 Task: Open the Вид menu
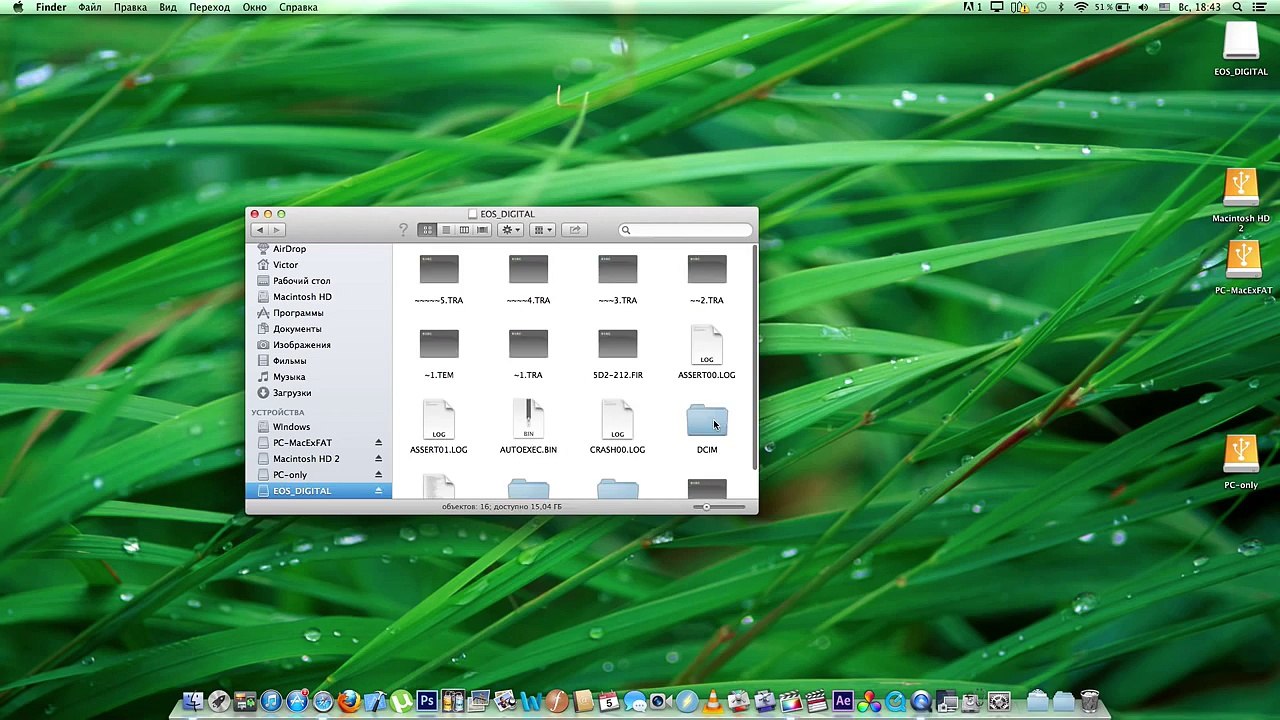pos(168,7)
